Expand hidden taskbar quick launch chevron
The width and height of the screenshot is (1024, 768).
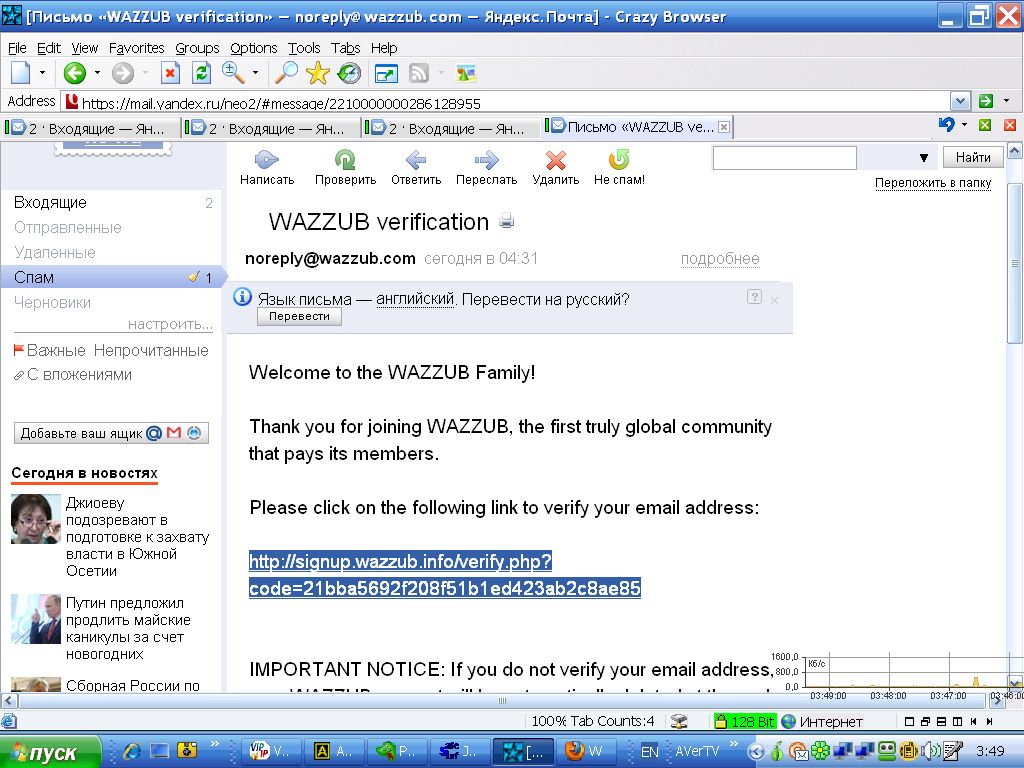[x=214, y=744]
